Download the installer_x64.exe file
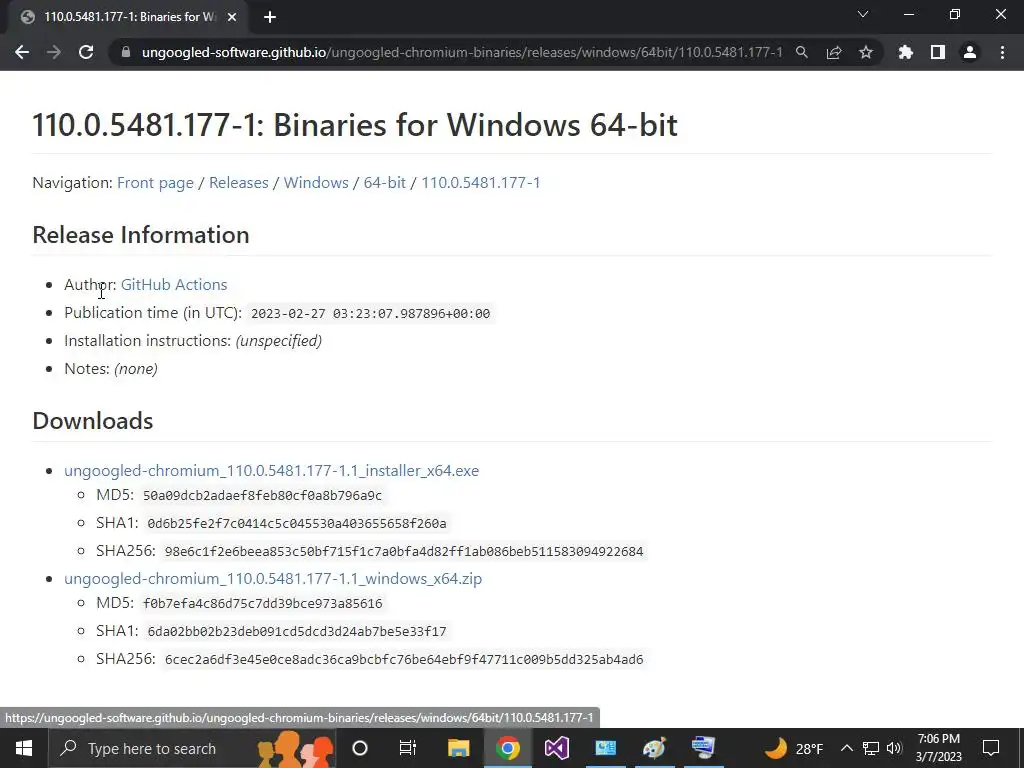1024x768 pixels. click(272, 471)
